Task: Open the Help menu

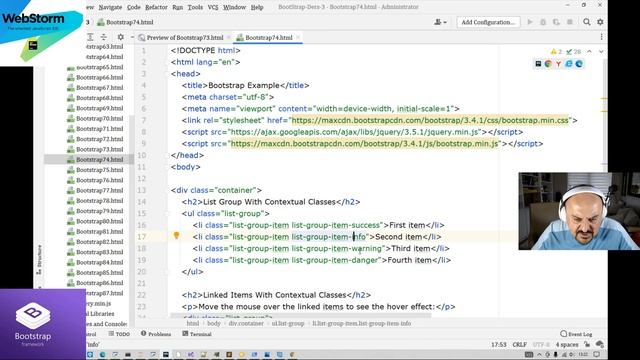Action: coord(257,7)
